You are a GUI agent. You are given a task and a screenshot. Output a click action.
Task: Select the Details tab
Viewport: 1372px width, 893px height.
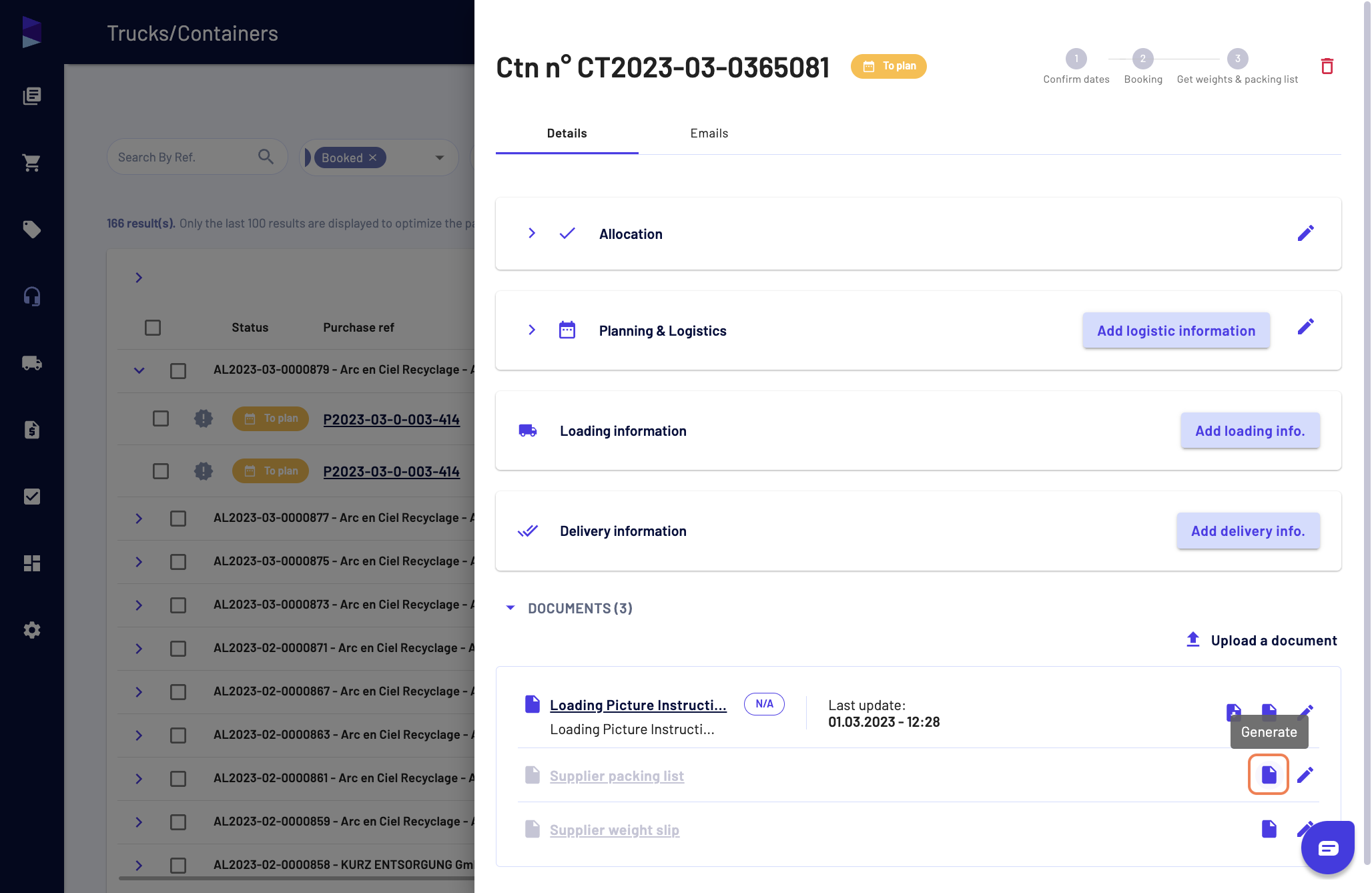coord(567,133)
